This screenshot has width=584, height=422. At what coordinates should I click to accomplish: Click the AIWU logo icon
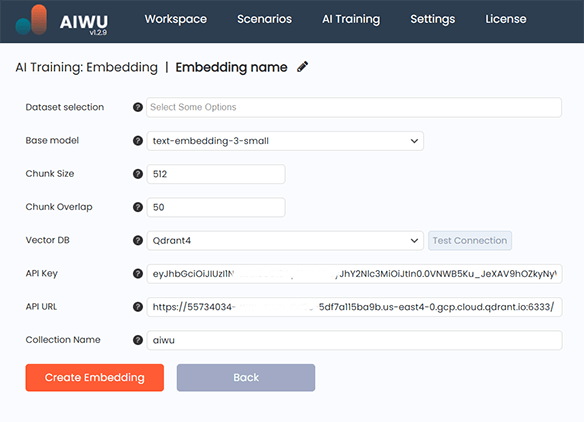31,20
